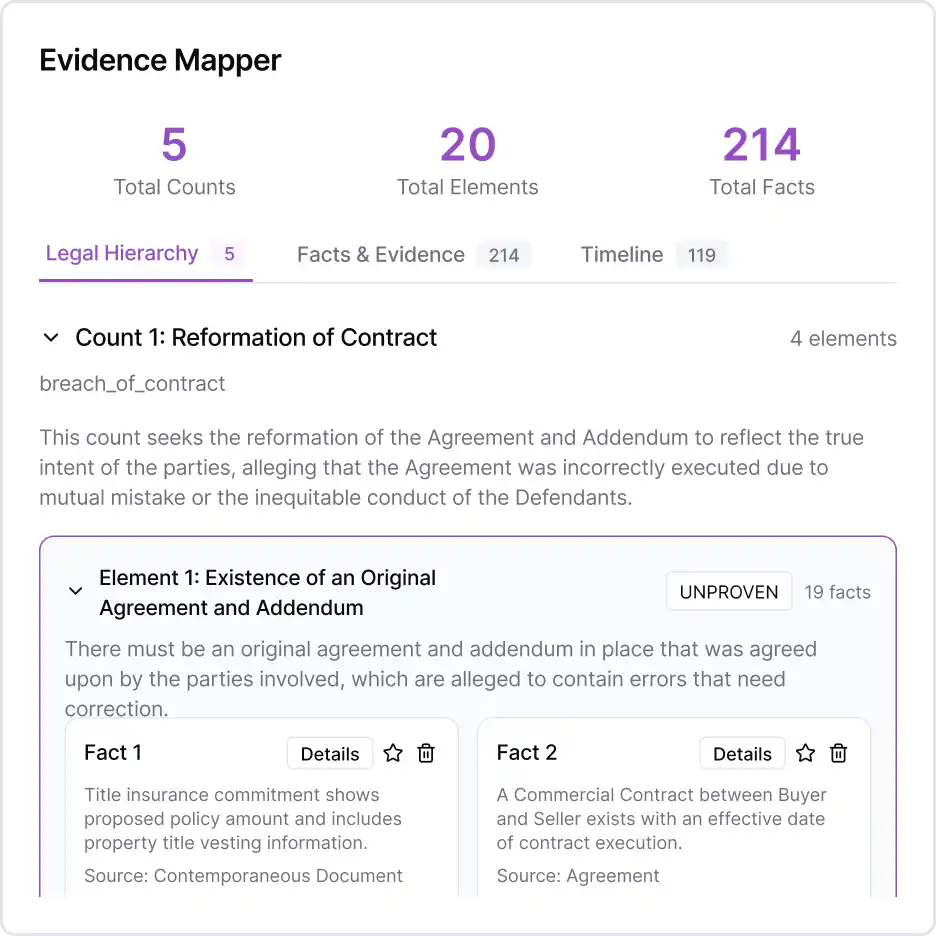Open the Facts & Evidence tab

381,255
